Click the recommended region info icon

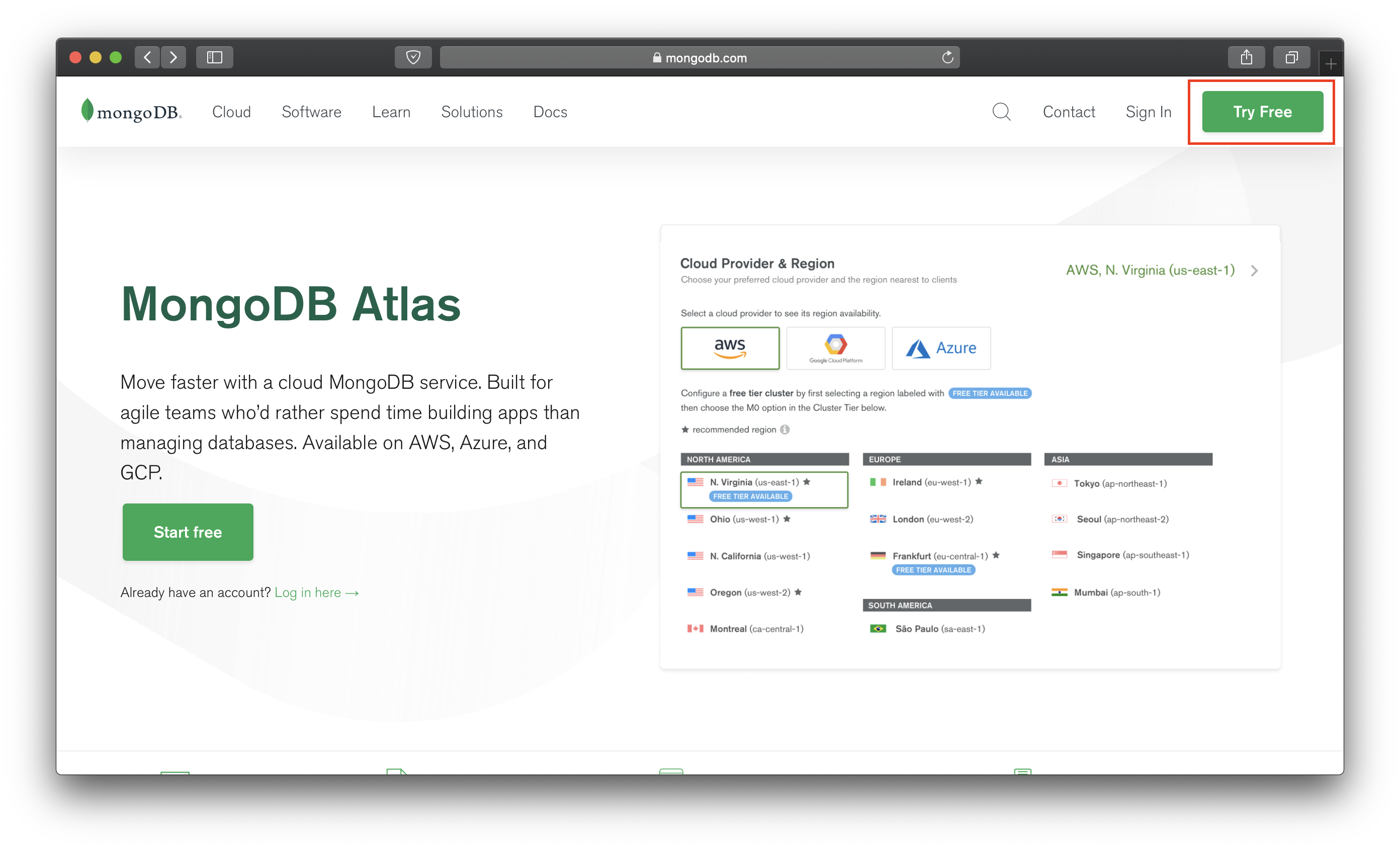(x=784, y=430)
